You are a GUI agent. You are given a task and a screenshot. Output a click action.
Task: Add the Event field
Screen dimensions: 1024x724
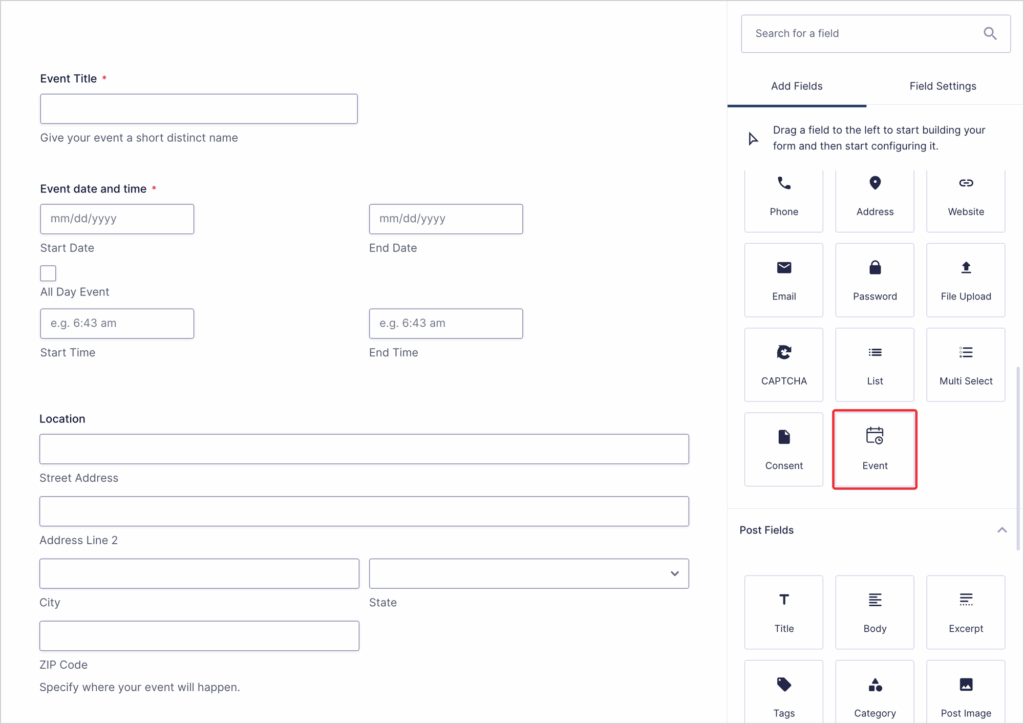(x=874, y=449)
